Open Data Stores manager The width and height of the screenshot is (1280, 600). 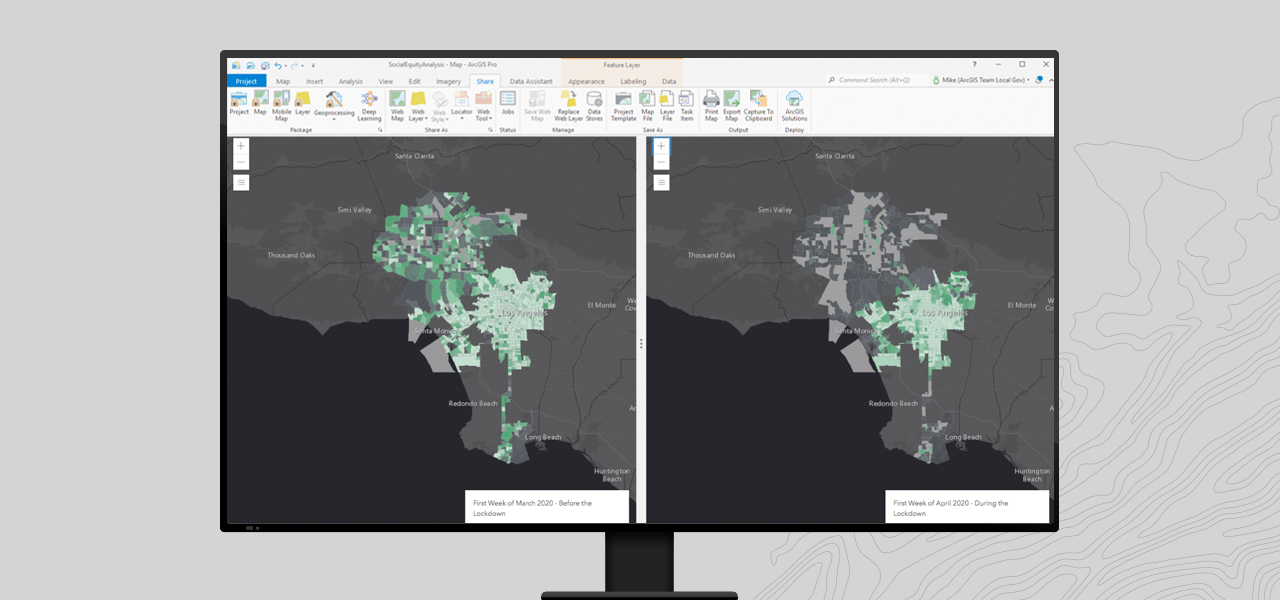click(594, 105)
